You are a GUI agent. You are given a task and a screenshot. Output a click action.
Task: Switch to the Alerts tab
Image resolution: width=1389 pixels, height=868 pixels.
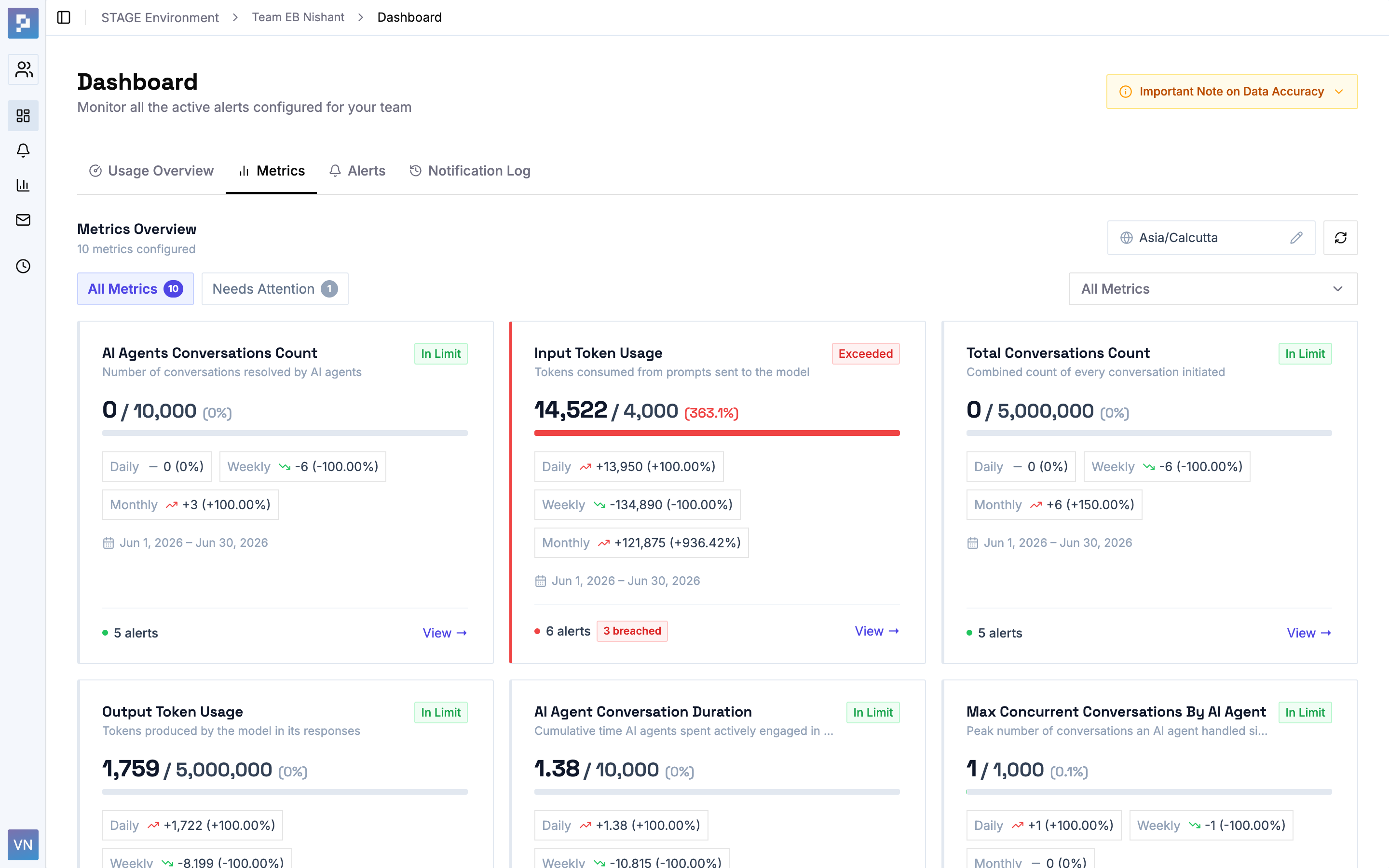357,171
